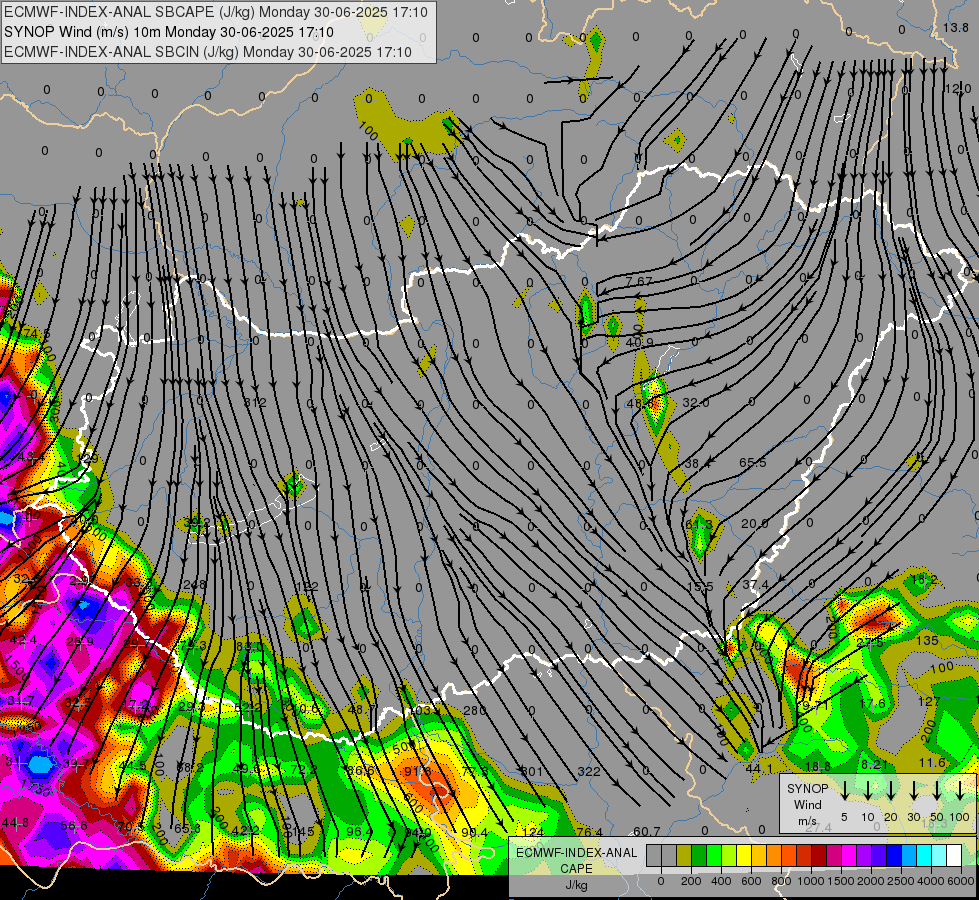Image resolution: width=979 pixels, height=900 pixels.
Task: Click the SYNOP Wind 10m title line
Action: pos(169,32)
